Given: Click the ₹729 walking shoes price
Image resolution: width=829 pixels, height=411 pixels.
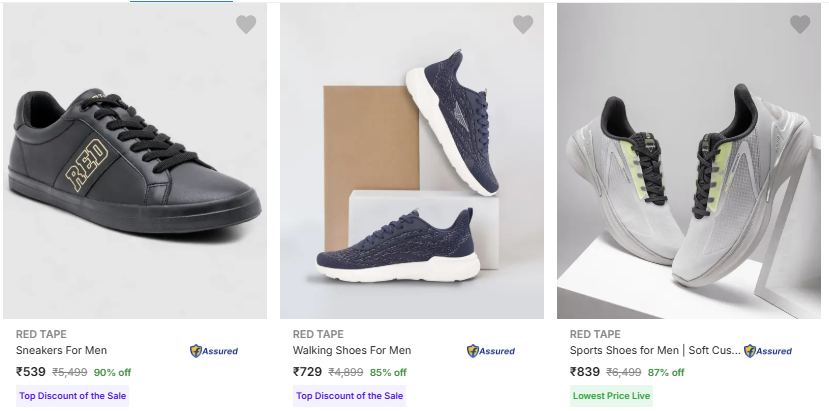Looking at the screenshot, I should (308, 372).
